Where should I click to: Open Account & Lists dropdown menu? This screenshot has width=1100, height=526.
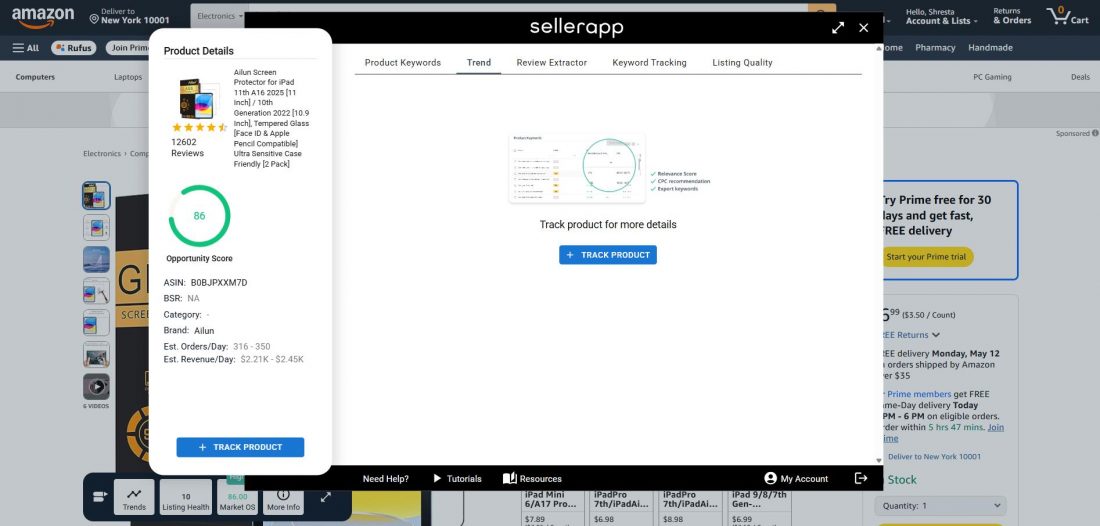[x=941, y=16]
